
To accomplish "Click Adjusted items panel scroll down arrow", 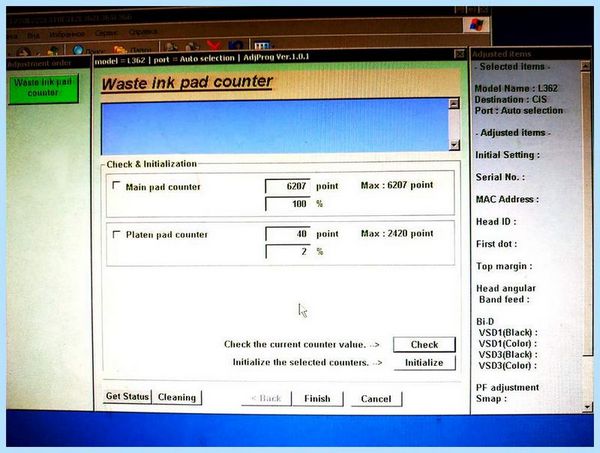I will tap(587, 407).
